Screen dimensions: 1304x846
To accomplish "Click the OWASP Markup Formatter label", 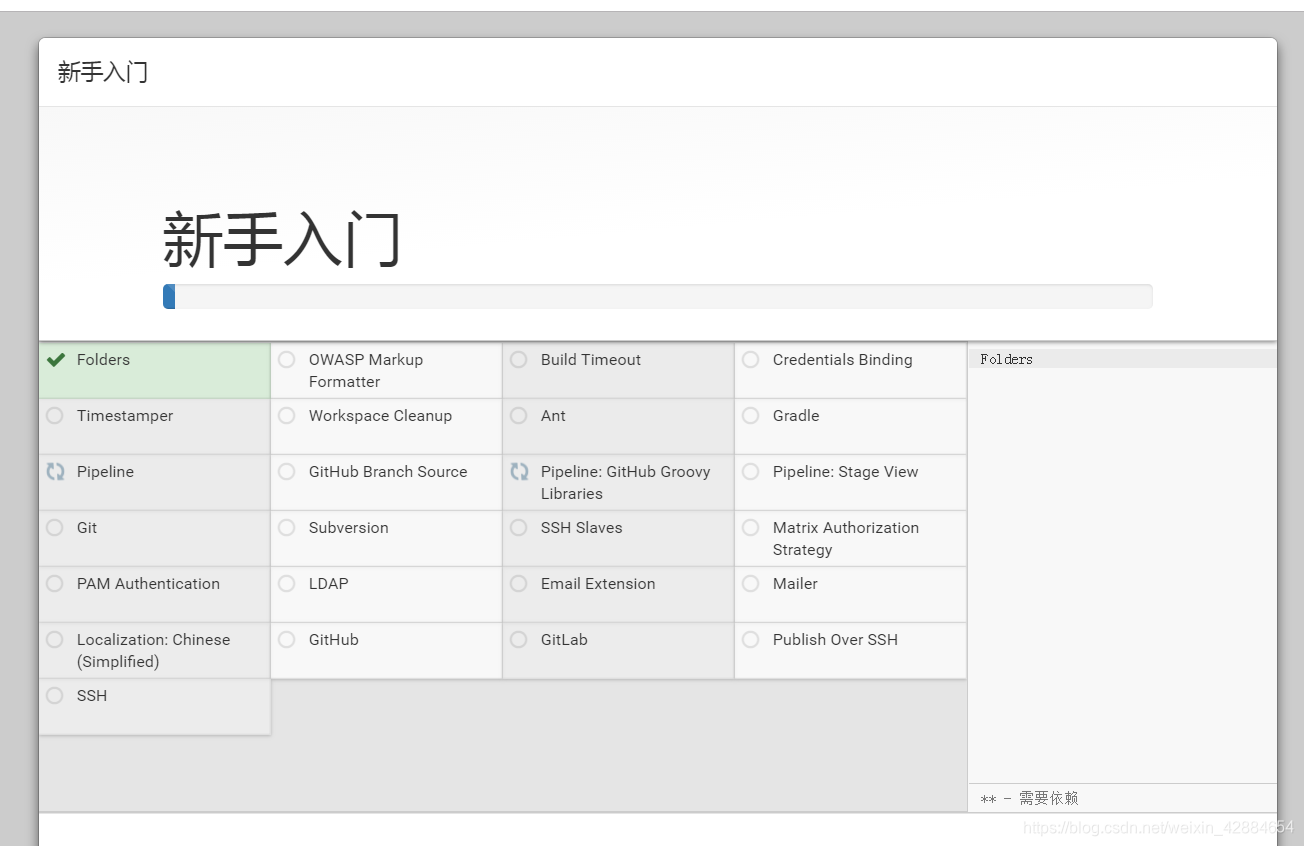I will coord(366,371).
